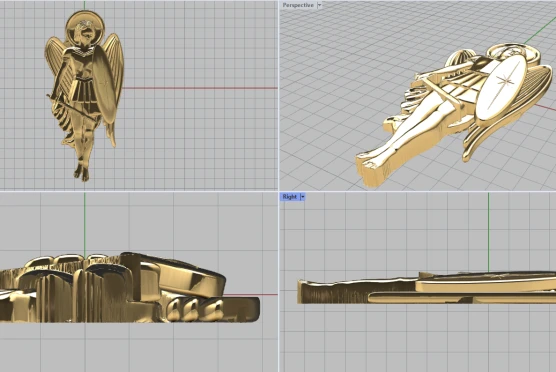The image size is (556, 372).
Task: Select the angel model in top-left viewport
Action: click(84, 96)
